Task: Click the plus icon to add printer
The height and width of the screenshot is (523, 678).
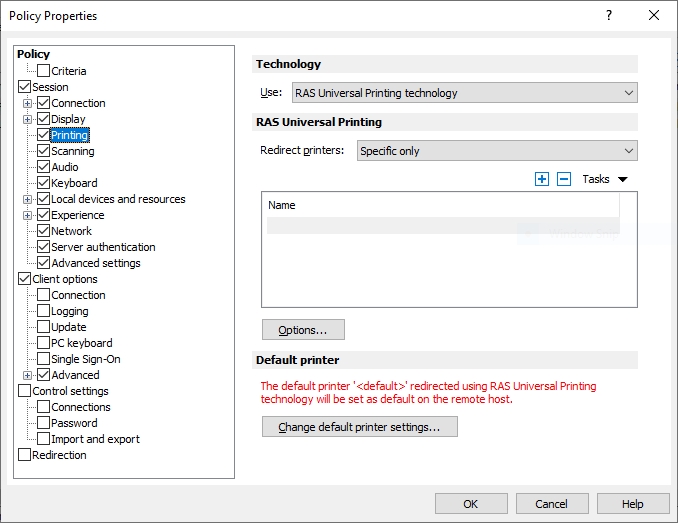Action: [x=542, y=179]
